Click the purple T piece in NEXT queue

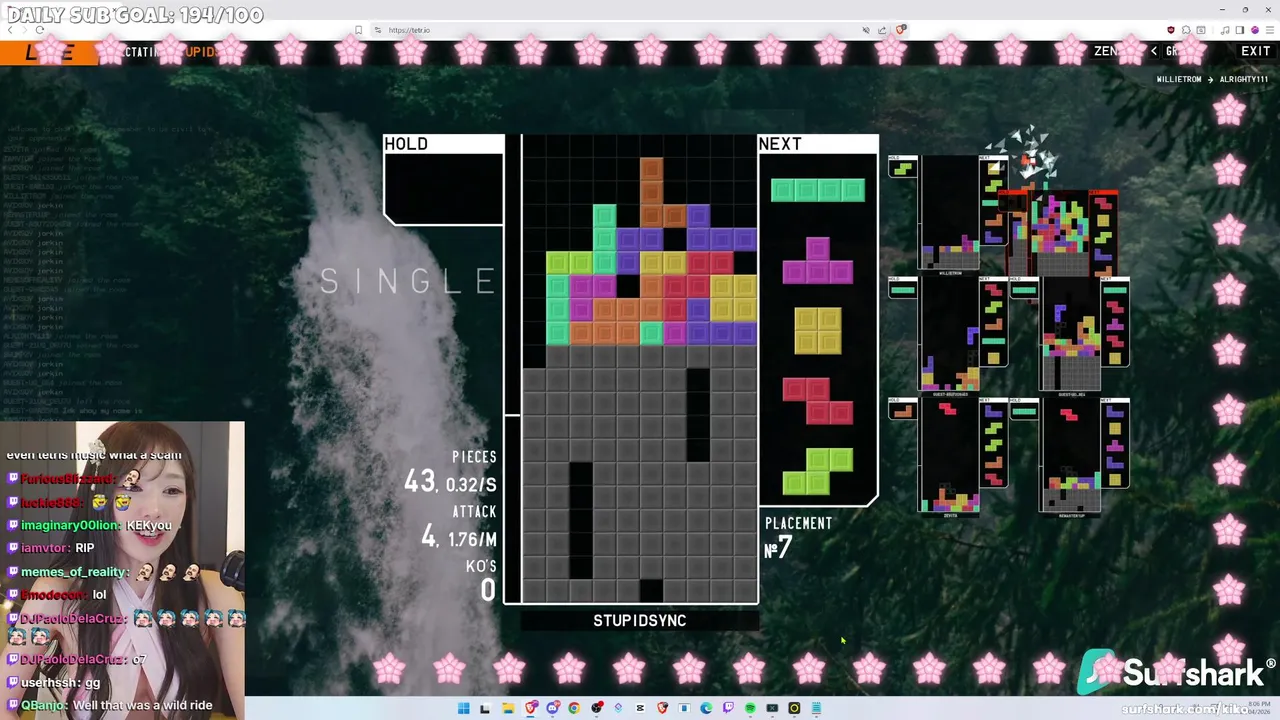(x=818, y=260)
